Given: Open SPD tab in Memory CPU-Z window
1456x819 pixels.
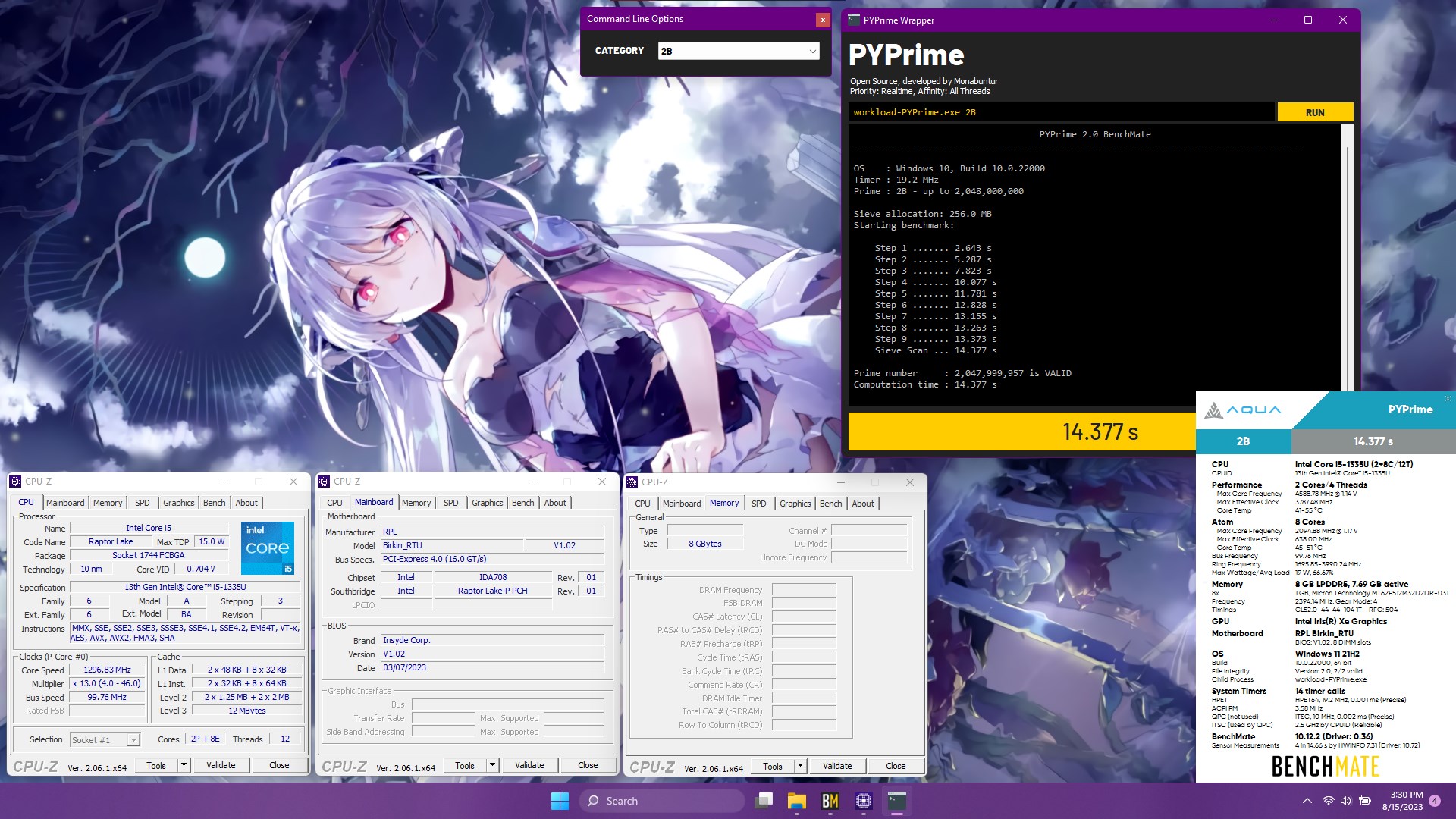Looking at the screenshot, I should (x=759, y=504).
